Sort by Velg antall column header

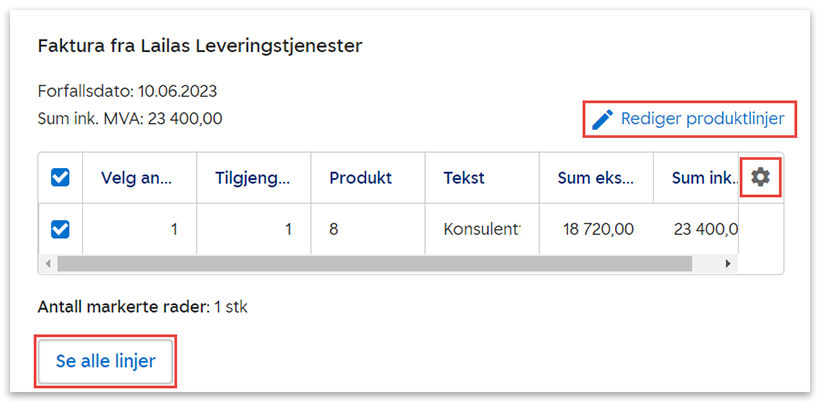(137, 178)
